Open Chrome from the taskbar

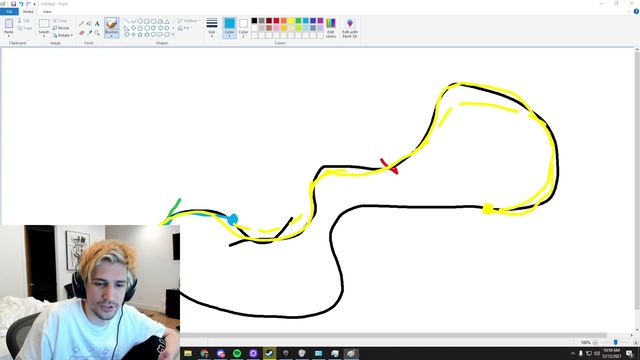(x=204, y=353)
